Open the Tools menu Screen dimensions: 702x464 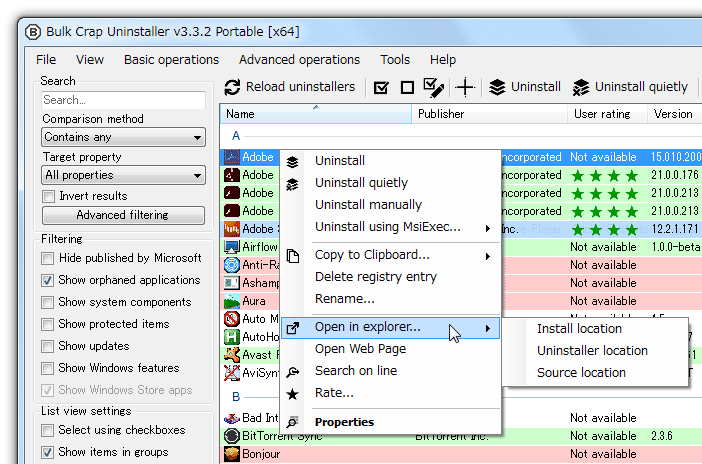395,60
